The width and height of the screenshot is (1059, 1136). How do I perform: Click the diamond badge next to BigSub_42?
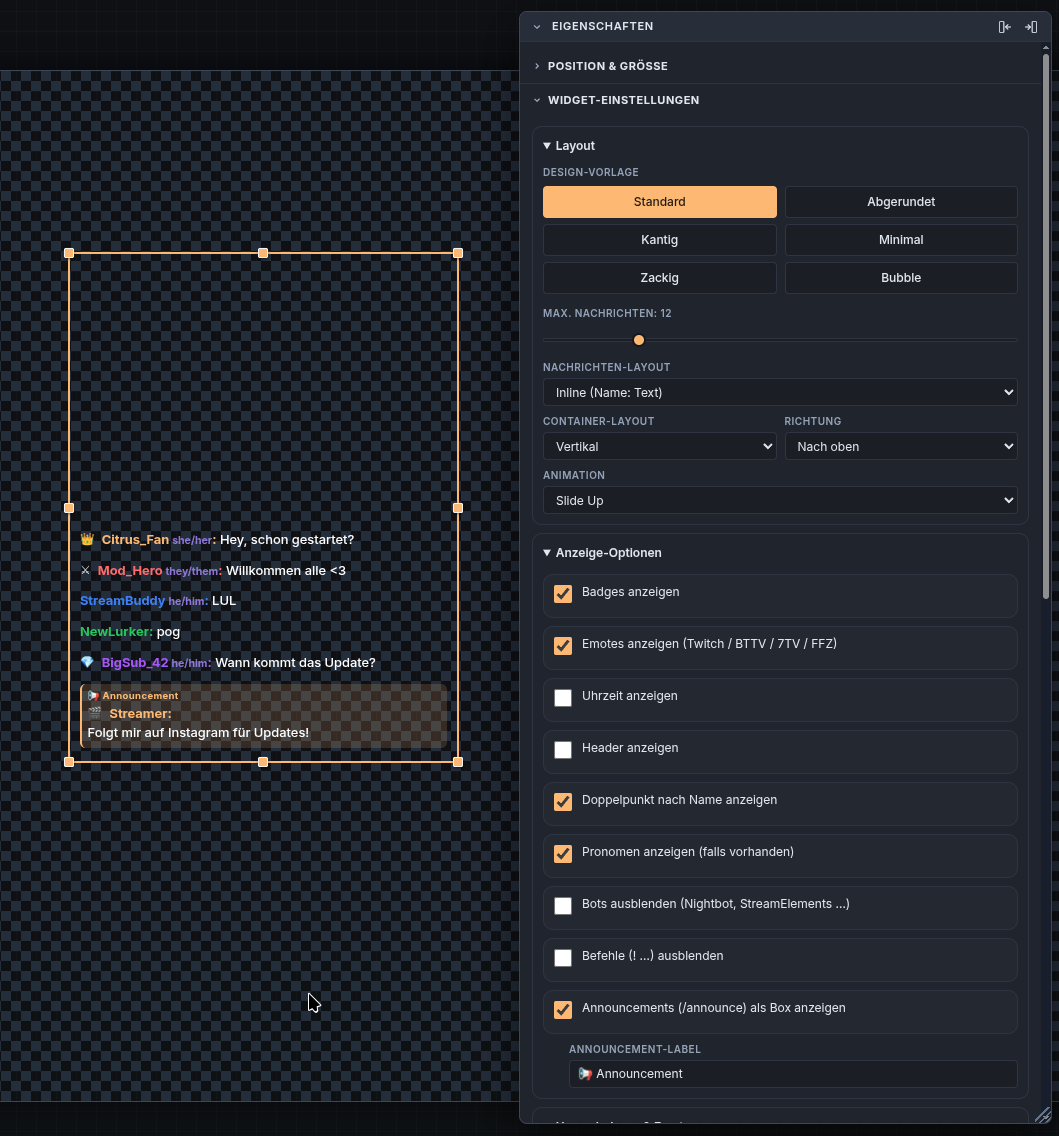point(88,662)
